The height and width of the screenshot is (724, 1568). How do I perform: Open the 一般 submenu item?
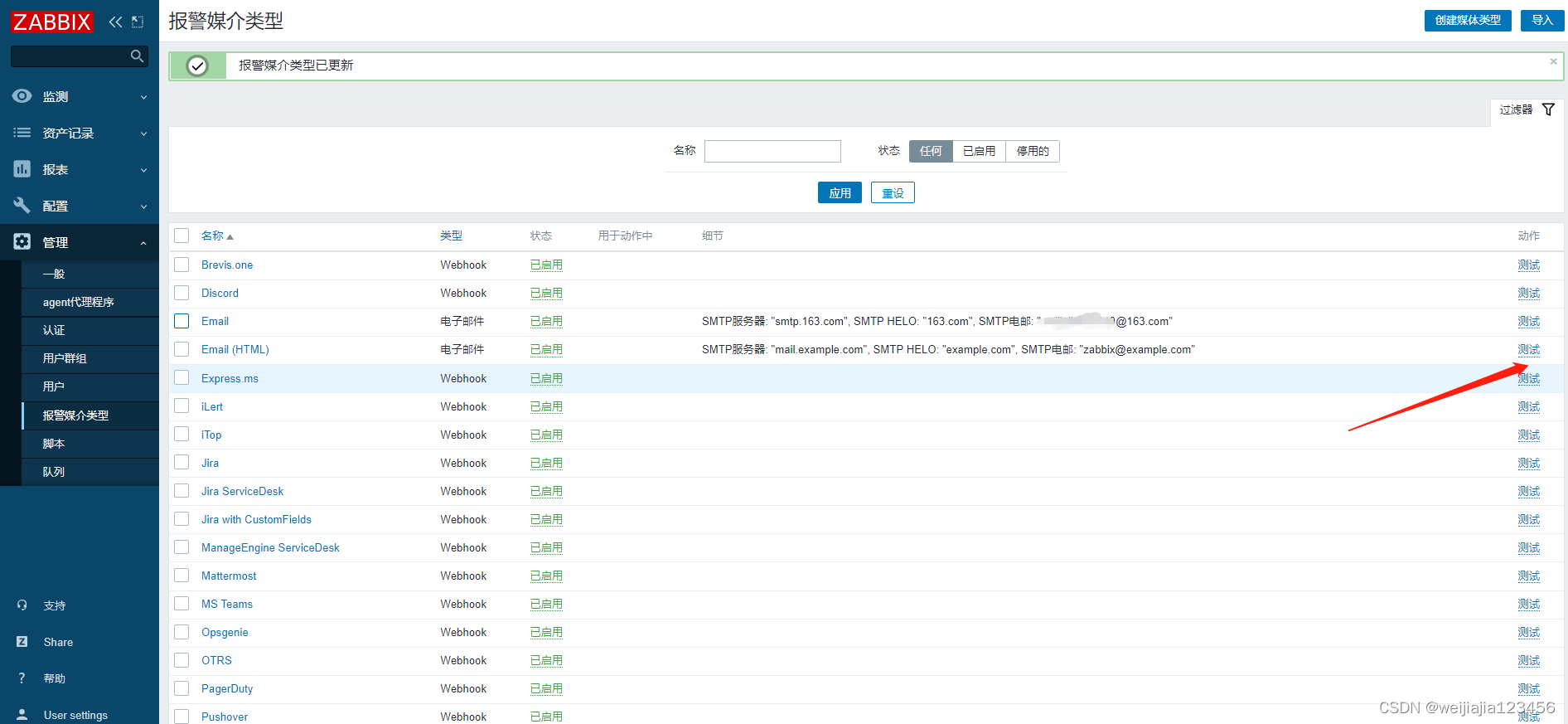click(x=90, y=274)
